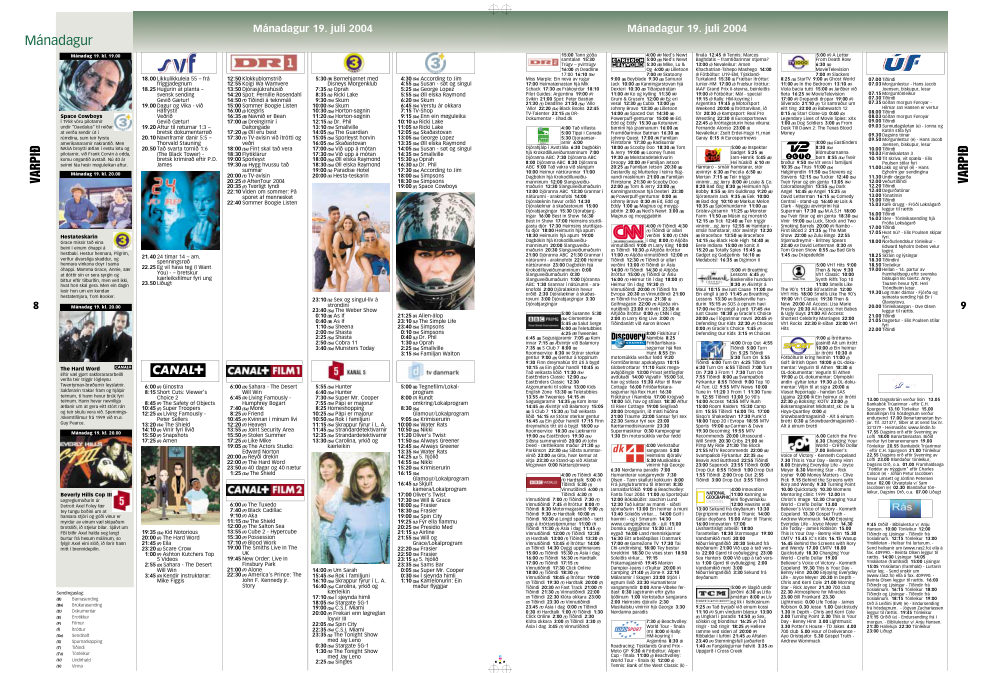Click the dk4 channel logo
1000x673 pixels.
(x=628, y=453)
